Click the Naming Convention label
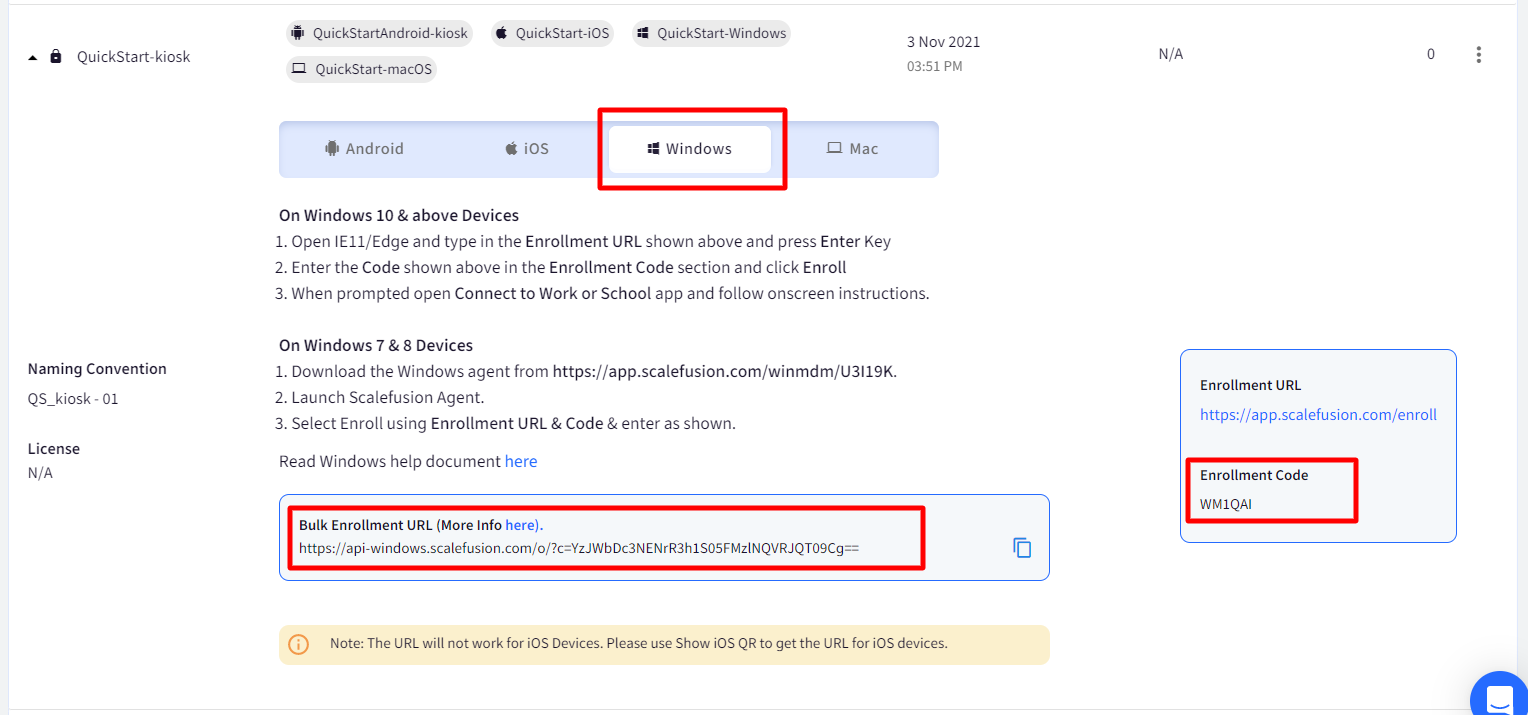Image resolution: width=1528 pixels, height=715 pixels. pos(97,369)
